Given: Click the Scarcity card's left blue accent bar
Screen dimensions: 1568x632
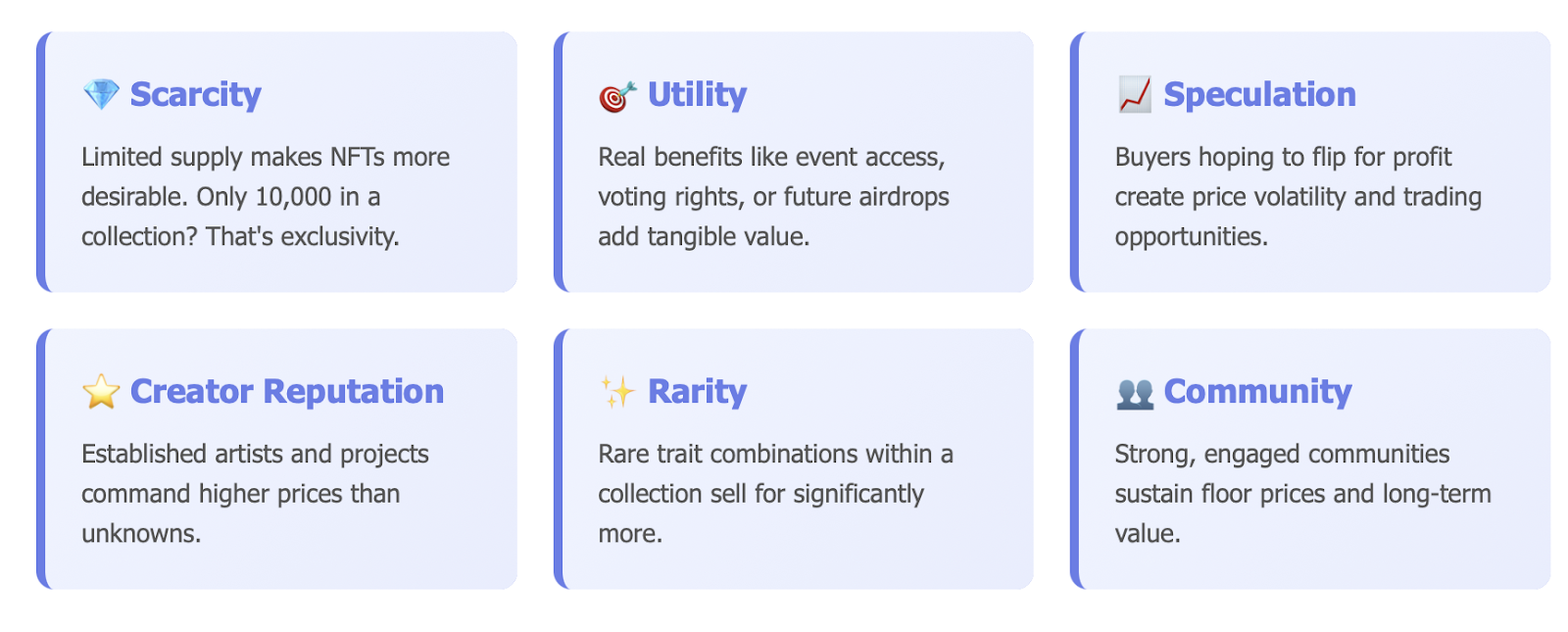Looking at the screenshot, I should (x=41, y=162).
